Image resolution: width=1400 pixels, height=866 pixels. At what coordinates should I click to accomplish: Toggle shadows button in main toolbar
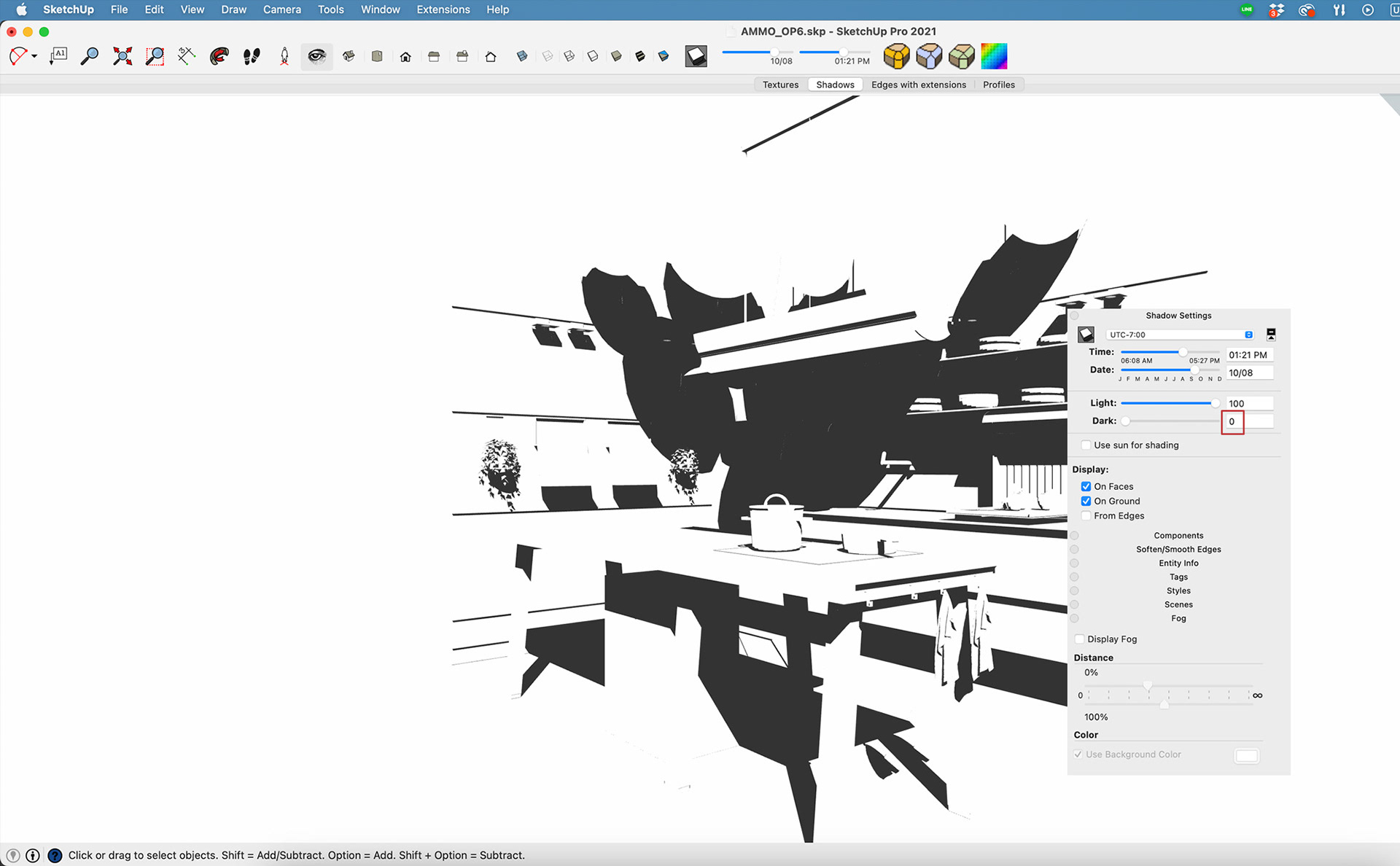point(696,56)
